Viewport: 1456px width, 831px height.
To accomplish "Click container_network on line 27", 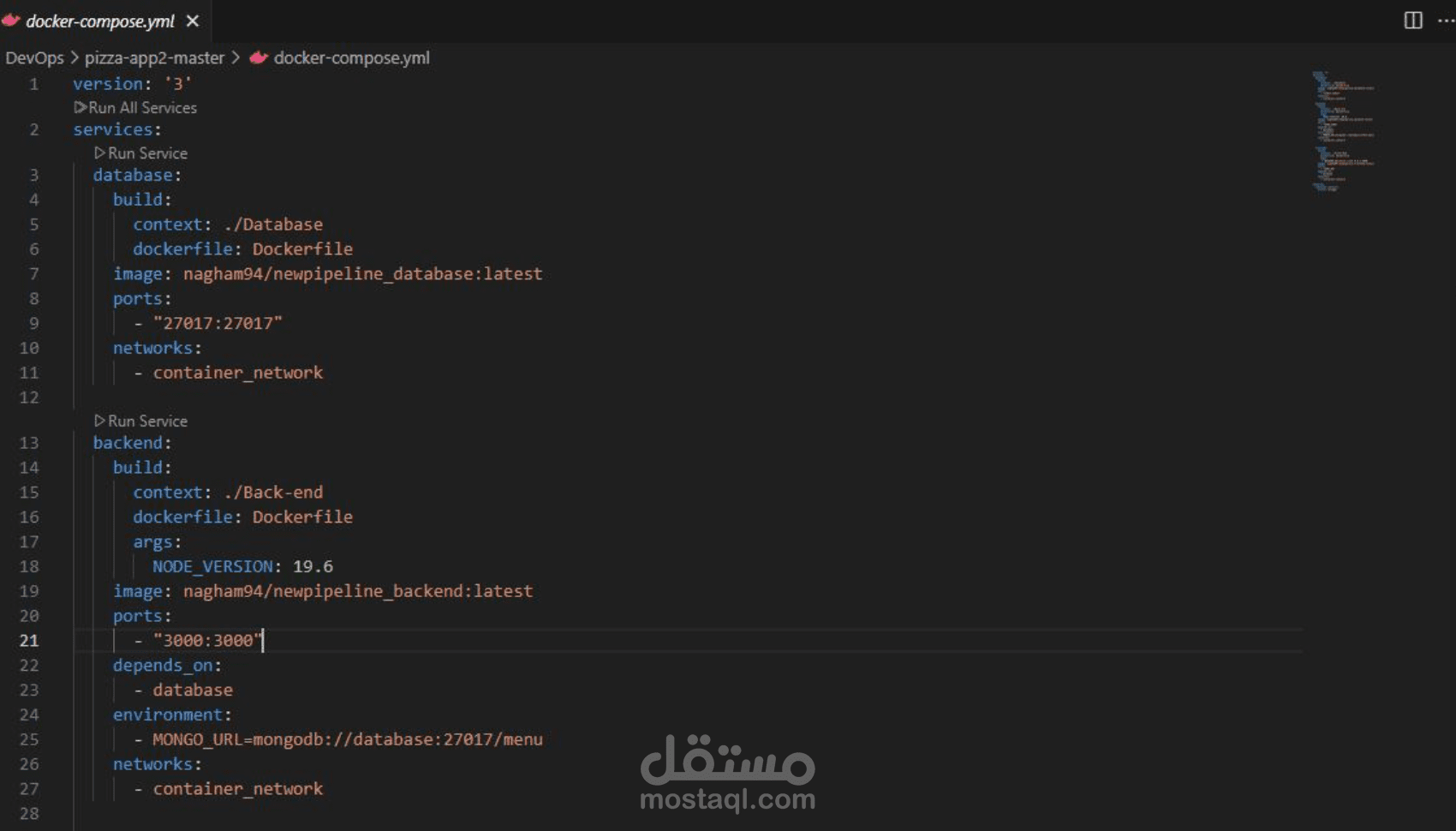I will [x=238, y=789].
